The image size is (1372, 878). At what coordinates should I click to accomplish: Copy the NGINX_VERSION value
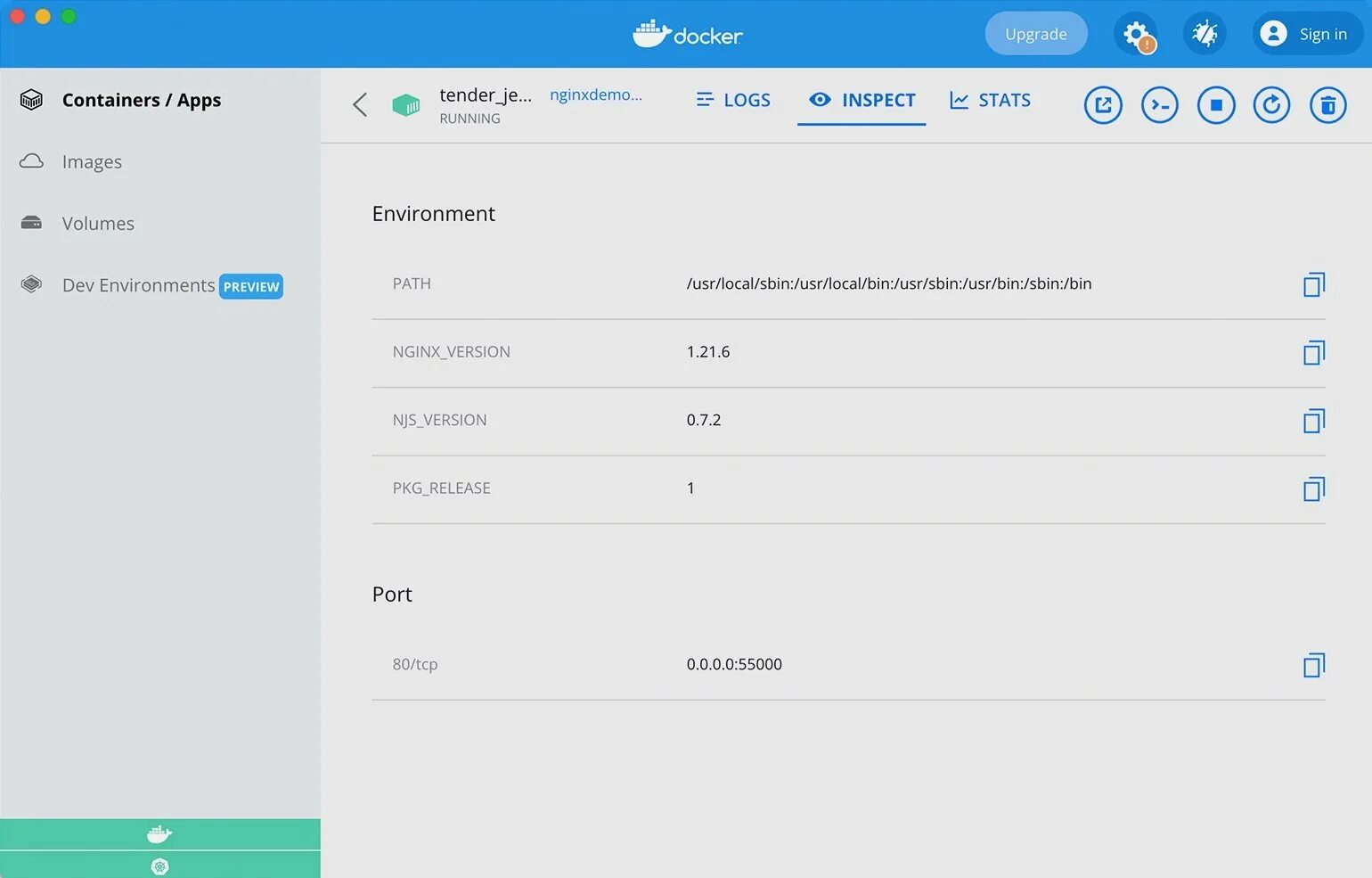click(x=1313, y=352)
